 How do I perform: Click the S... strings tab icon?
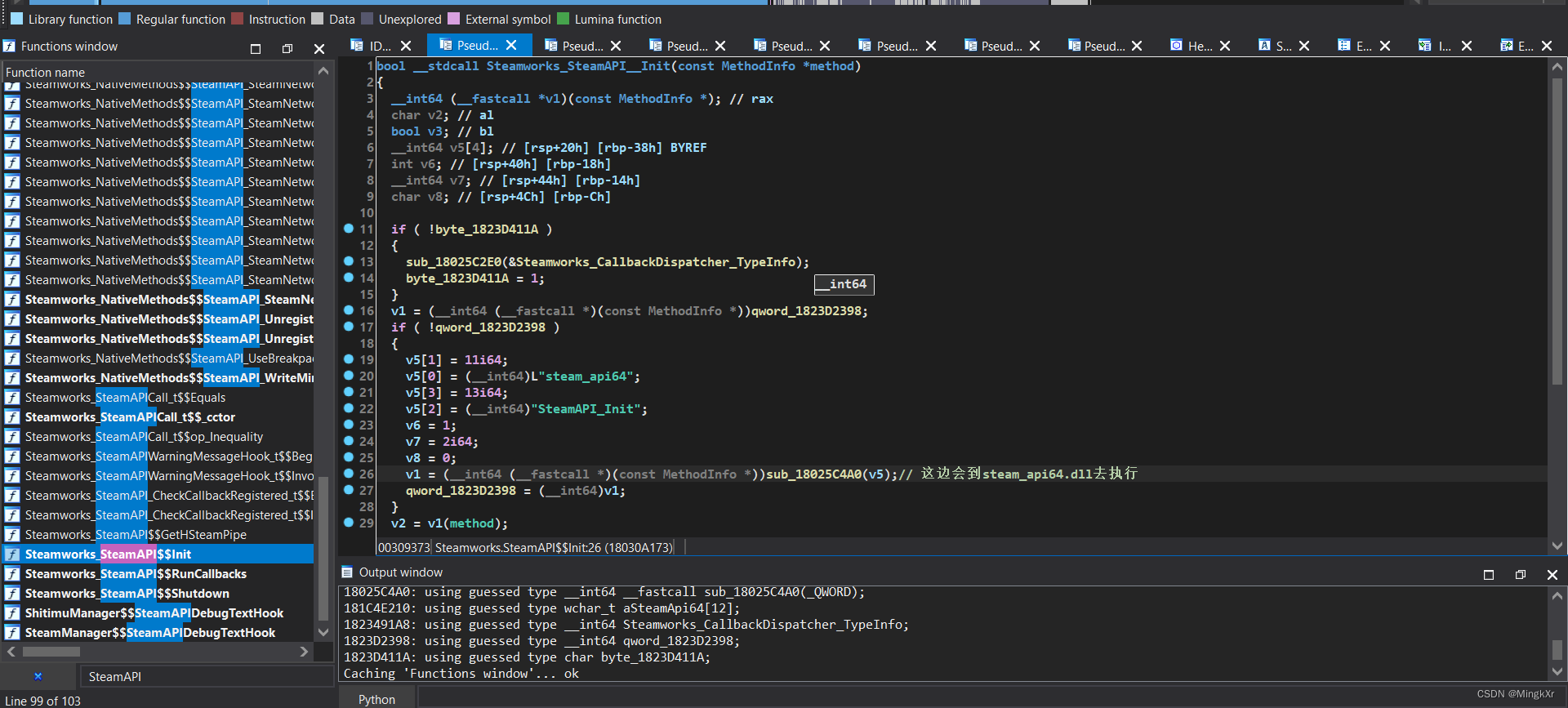pos(1264,45)
